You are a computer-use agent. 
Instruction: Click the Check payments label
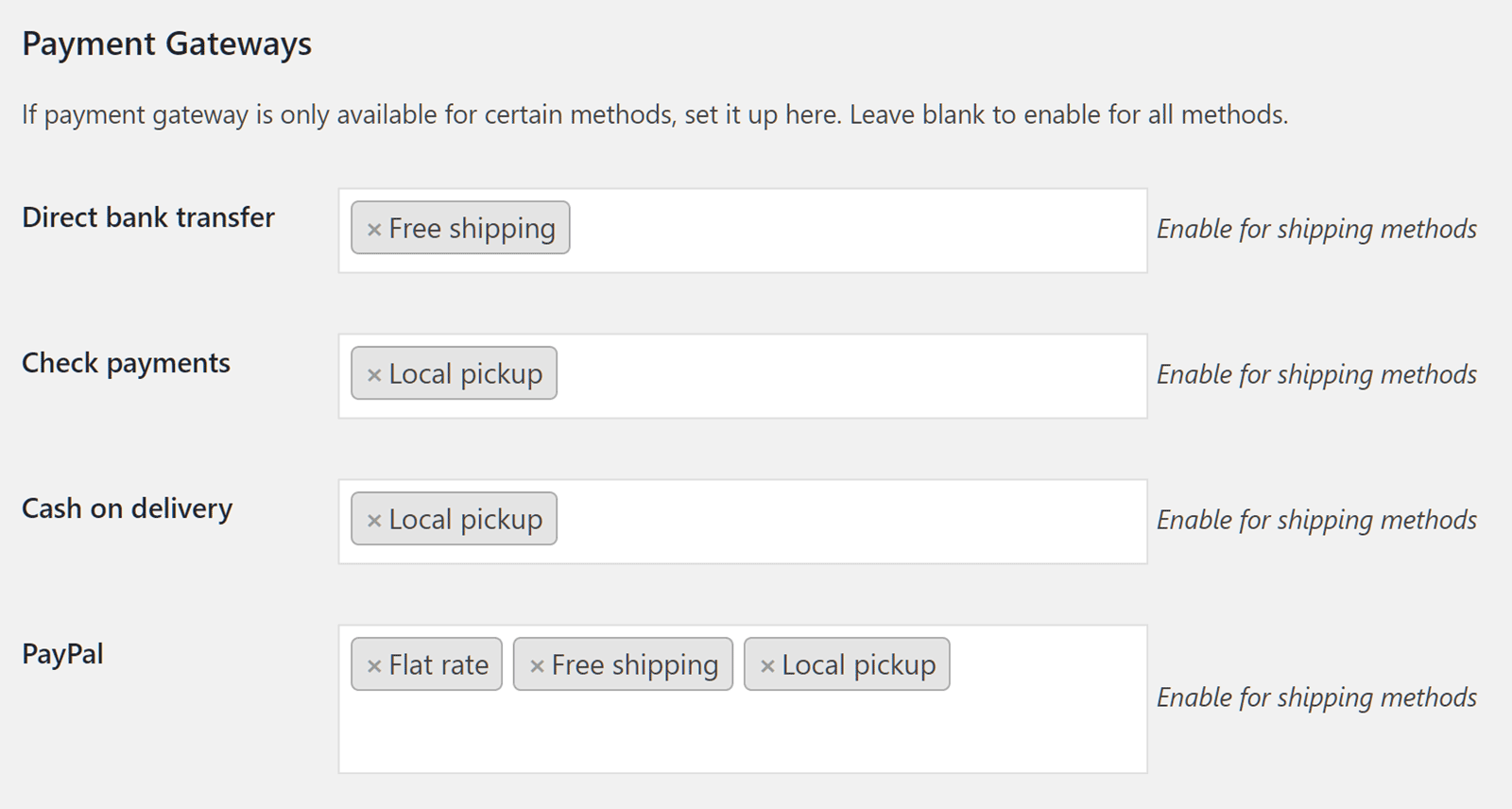(126, 363)
